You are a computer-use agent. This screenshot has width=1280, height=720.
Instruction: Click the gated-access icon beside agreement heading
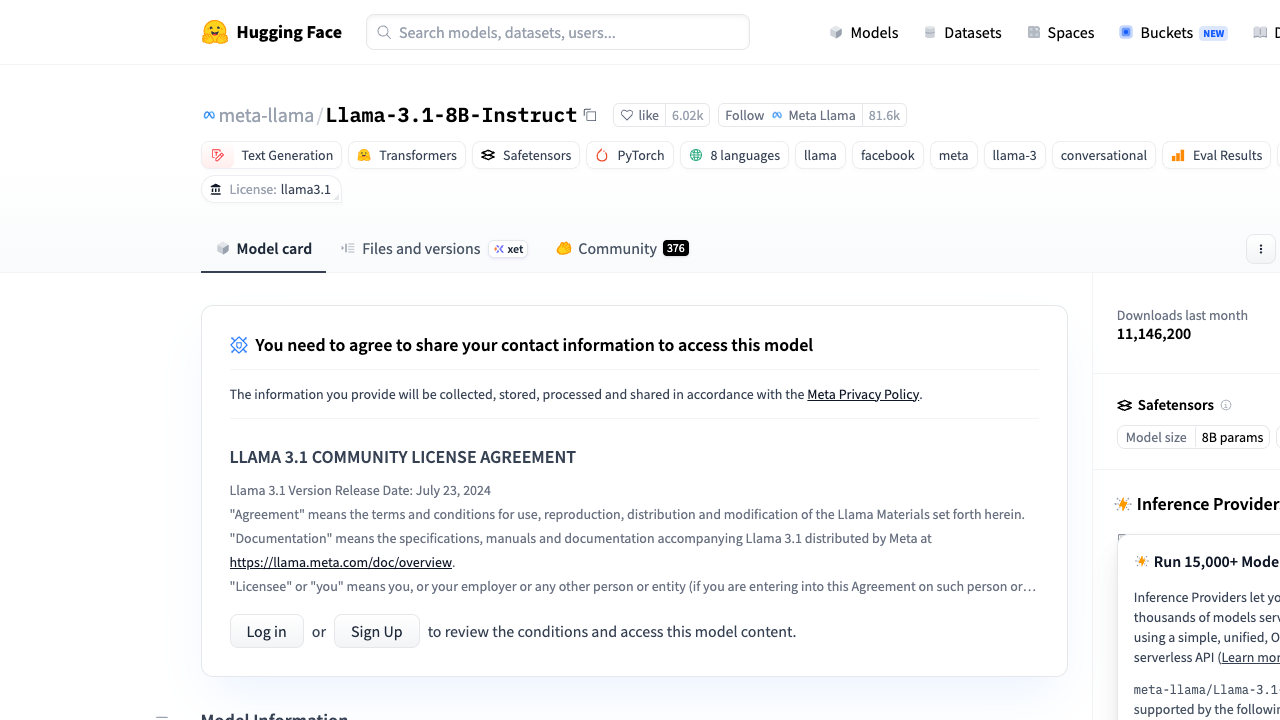pos(239,345)
